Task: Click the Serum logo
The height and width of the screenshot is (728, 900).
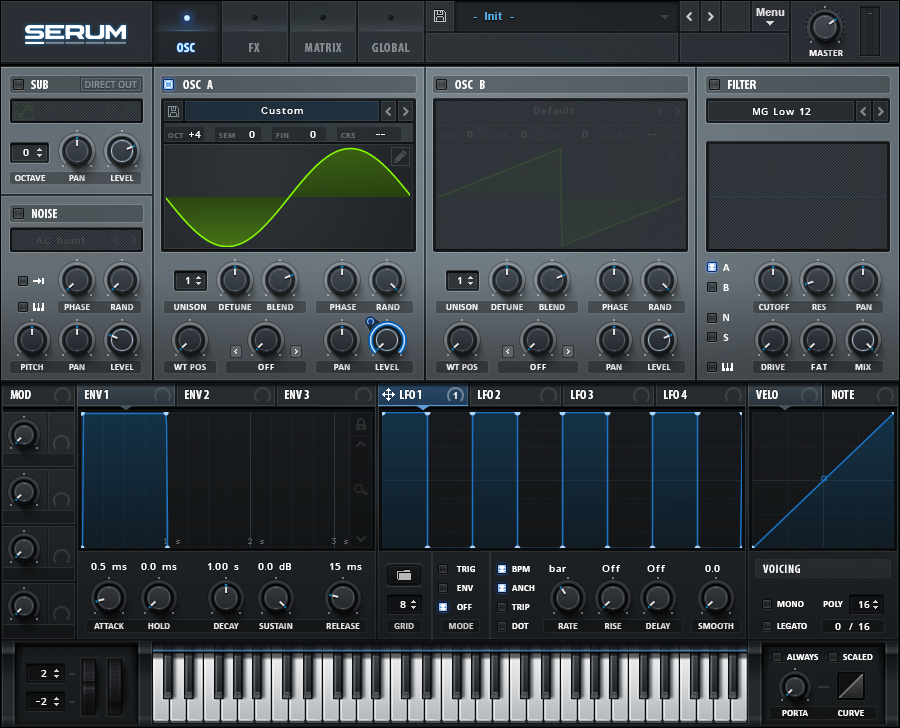Action: 75,33
